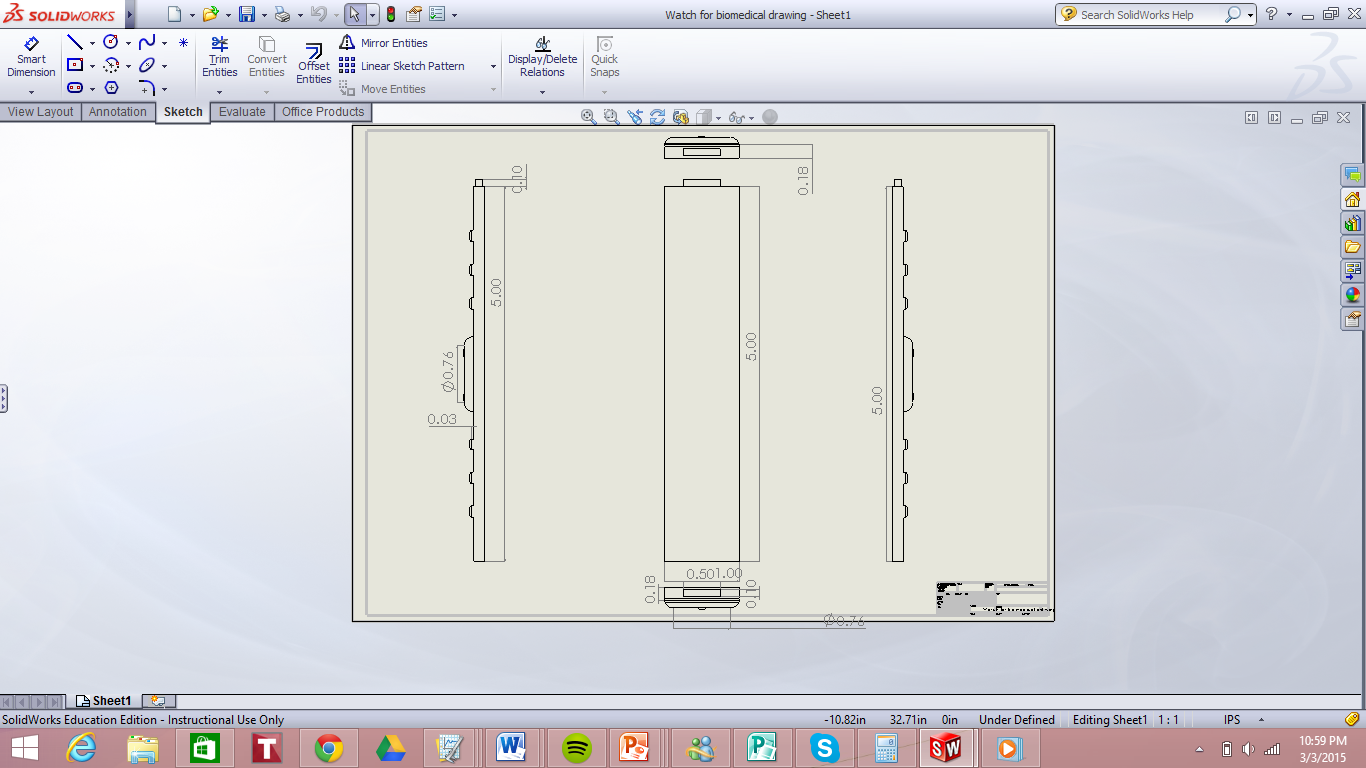Switch to the Annotation tab
The height and width of the screenshot is (768, 1366).
coord(118,112)
